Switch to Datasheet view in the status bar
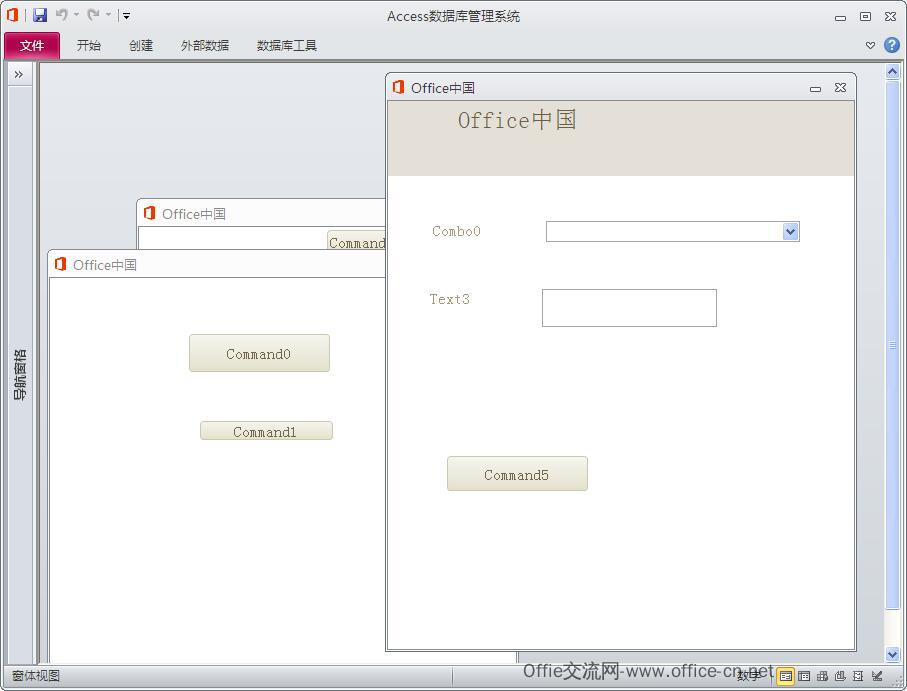Image resolution: width=907 pixels, height=691 pixels. pos(804,675)
